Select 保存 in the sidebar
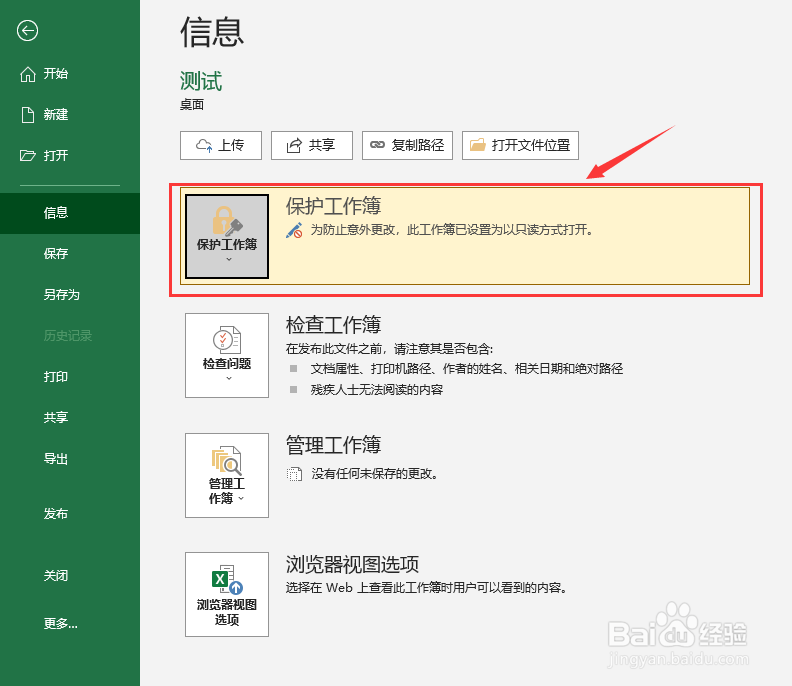792x686 pixels. 70,254
